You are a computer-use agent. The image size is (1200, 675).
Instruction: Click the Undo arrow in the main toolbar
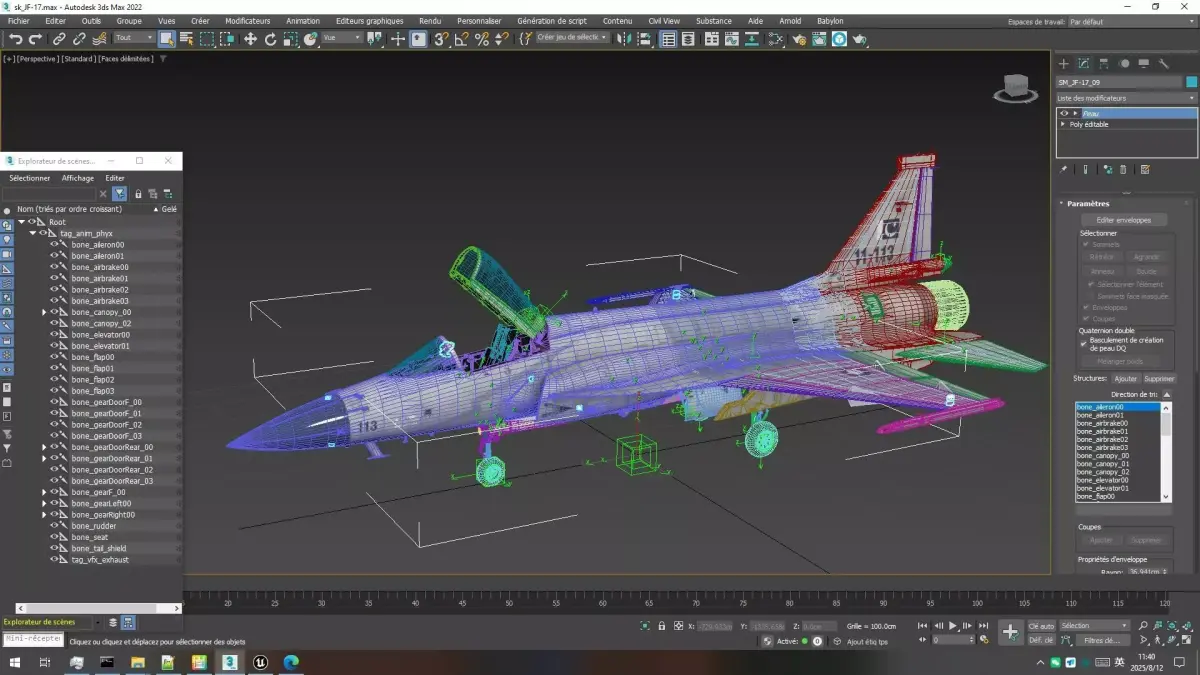15,39
